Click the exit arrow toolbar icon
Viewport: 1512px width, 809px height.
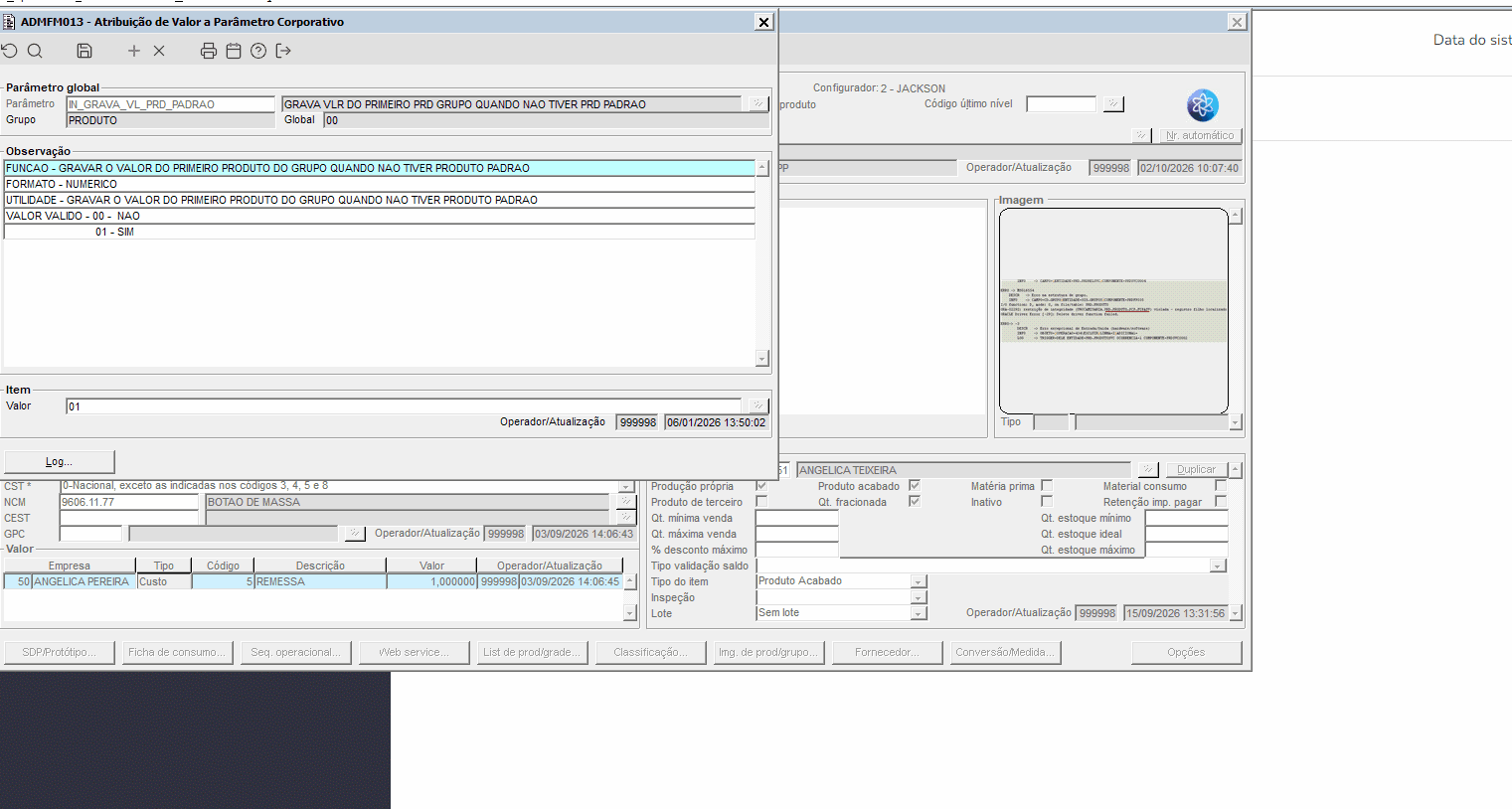[x=283, y=51]
